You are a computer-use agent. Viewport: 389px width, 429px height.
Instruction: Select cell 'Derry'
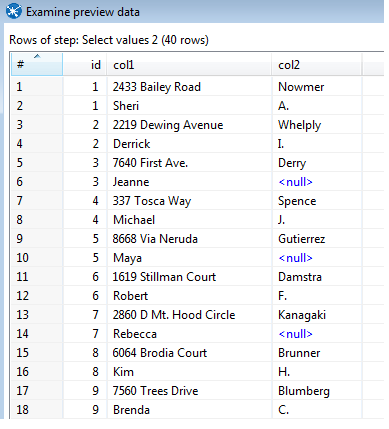pyautogui.click(x=317, y=163)
